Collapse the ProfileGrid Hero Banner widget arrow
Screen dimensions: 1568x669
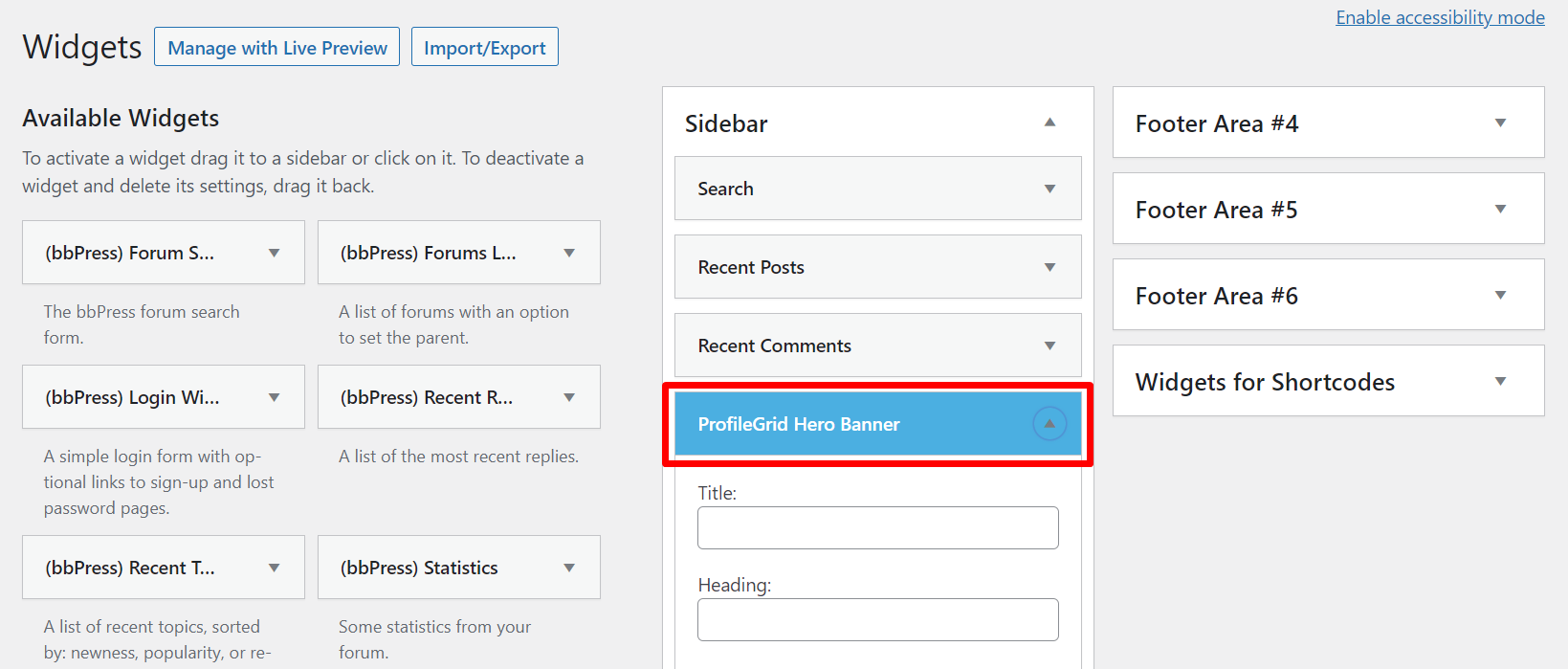(1049, 424)
